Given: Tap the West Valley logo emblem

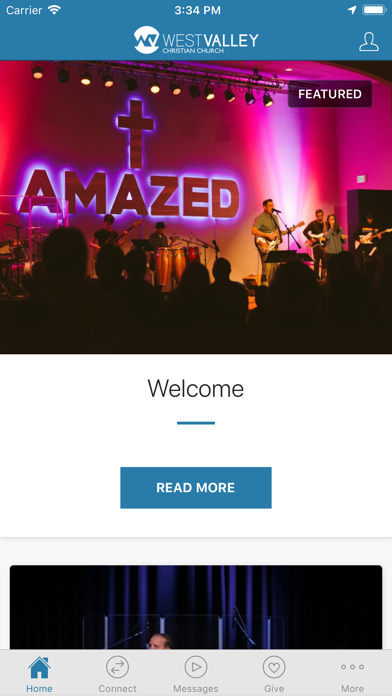Looking at the screenshot, I should point(146,40).
